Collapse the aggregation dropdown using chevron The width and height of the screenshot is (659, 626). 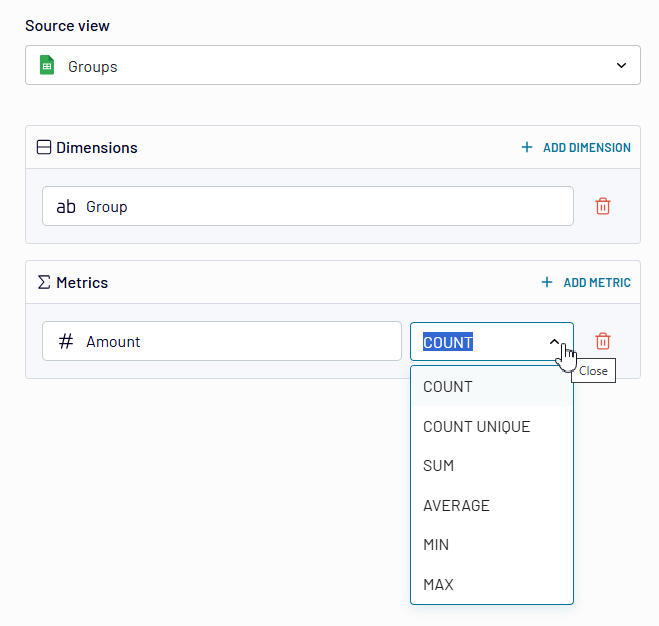pos(555,342)
